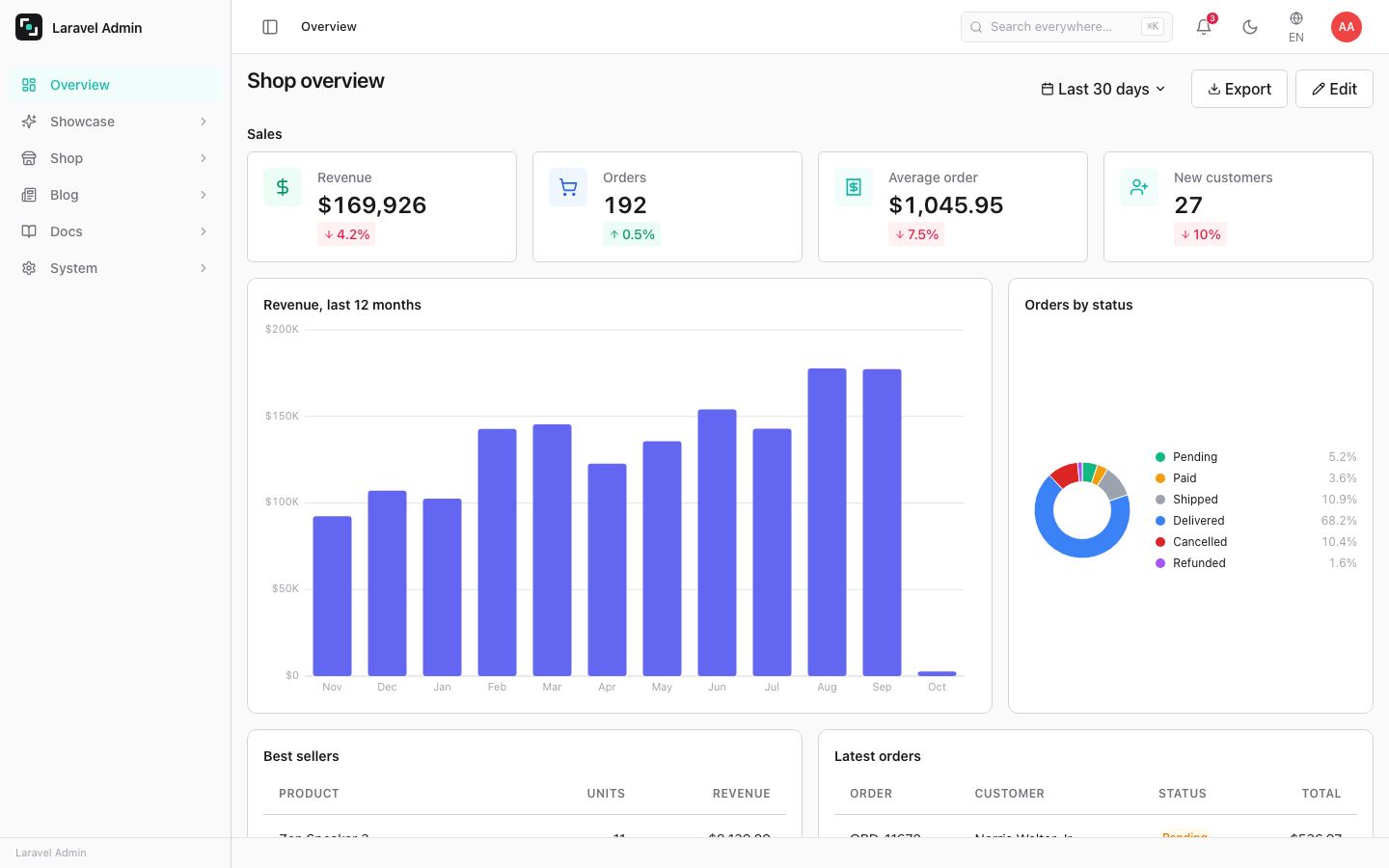The image size is (1389, 868).
Task: Click the Revenue dollar sign icon
Action: coord(283,187)
